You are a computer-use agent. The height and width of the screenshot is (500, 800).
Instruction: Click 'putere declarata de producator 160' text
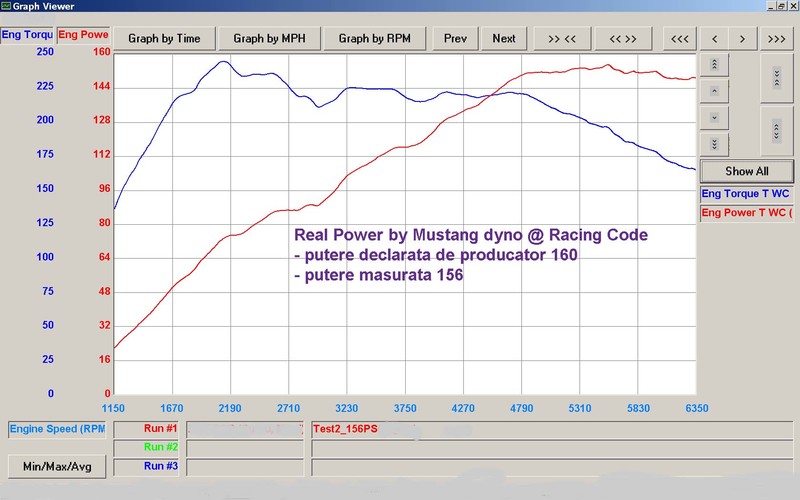(x=441, y=255)
